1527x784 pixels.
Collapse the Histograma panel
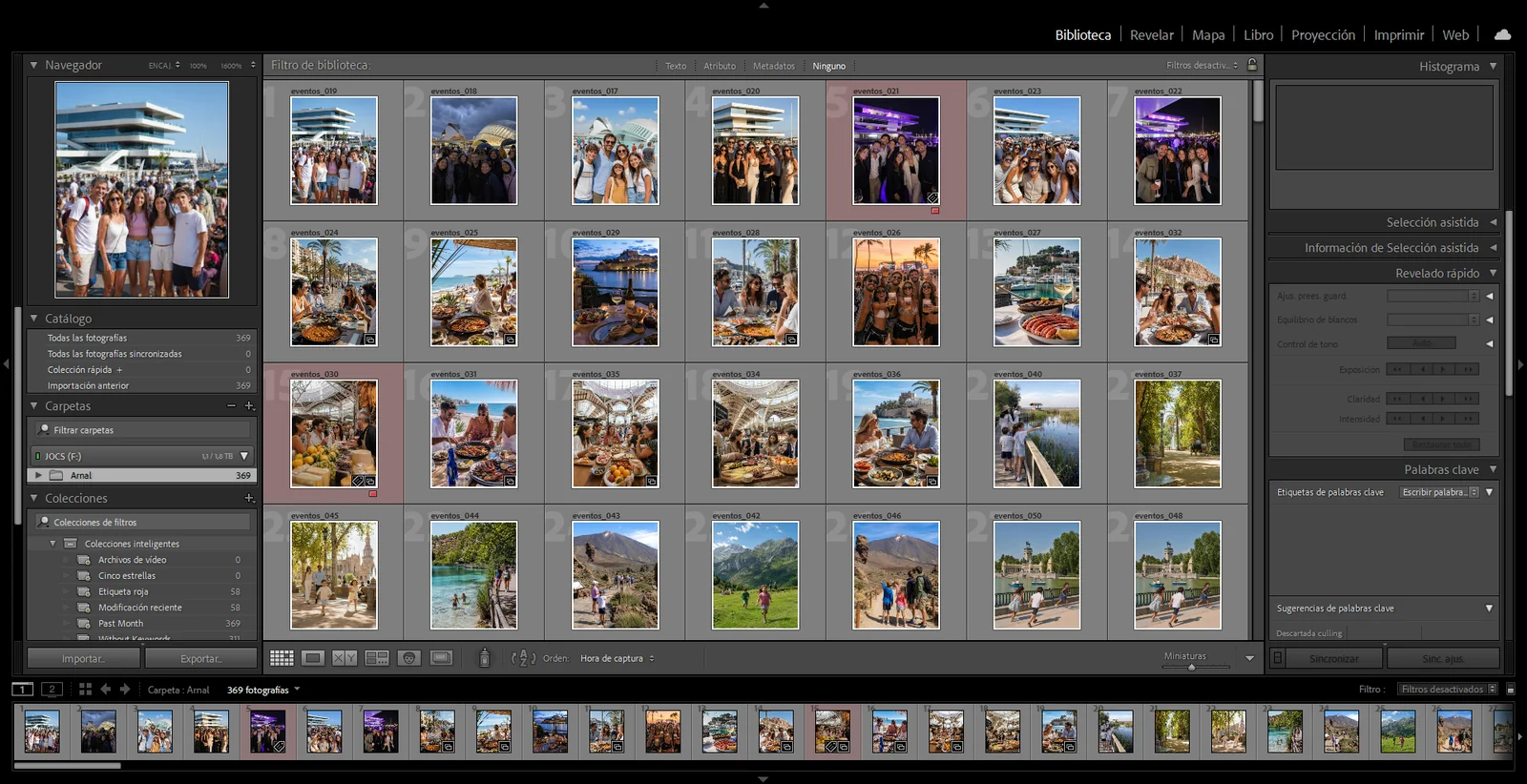1493,66
